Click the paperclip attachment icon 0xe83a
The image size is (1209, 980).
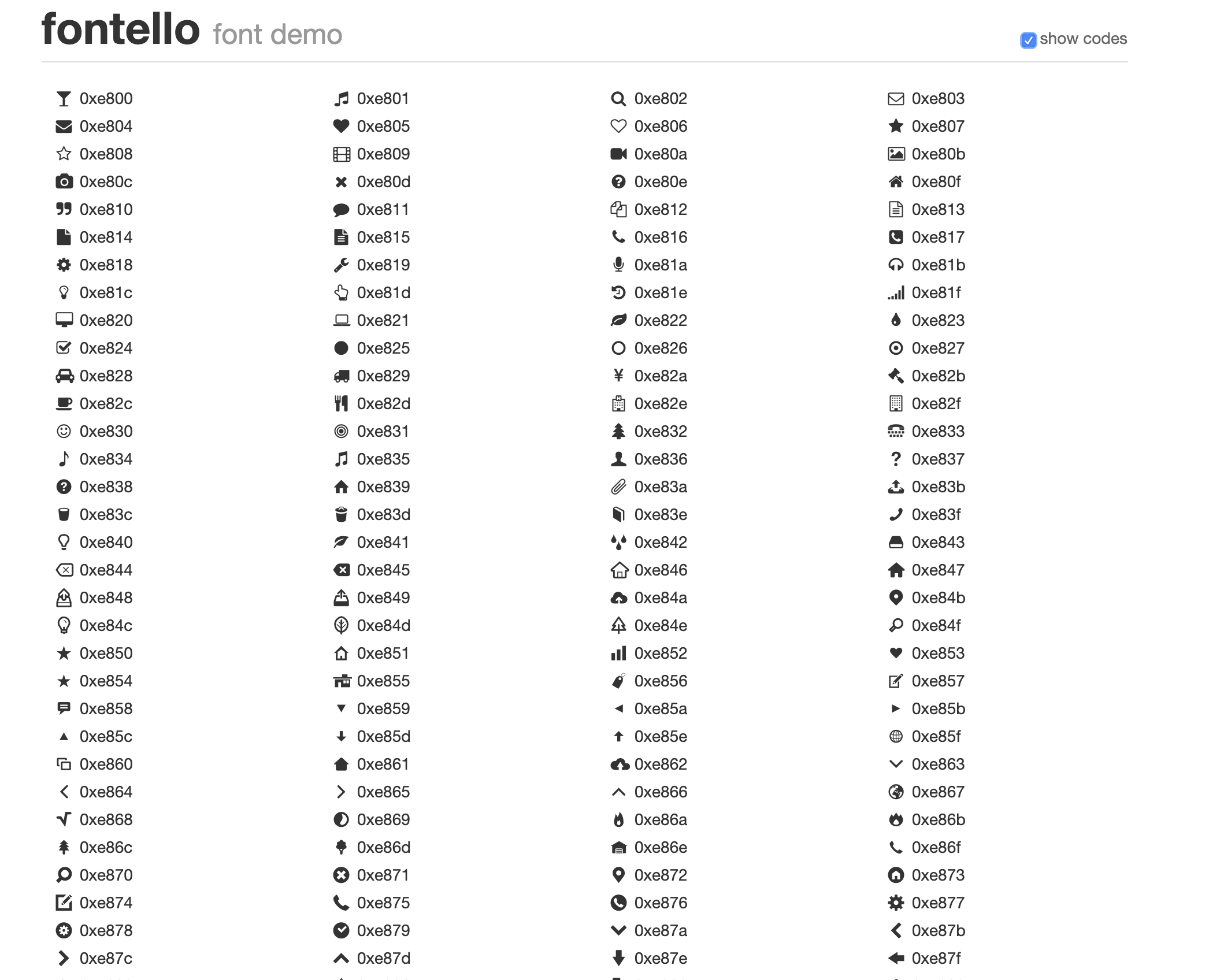(618, 487)
